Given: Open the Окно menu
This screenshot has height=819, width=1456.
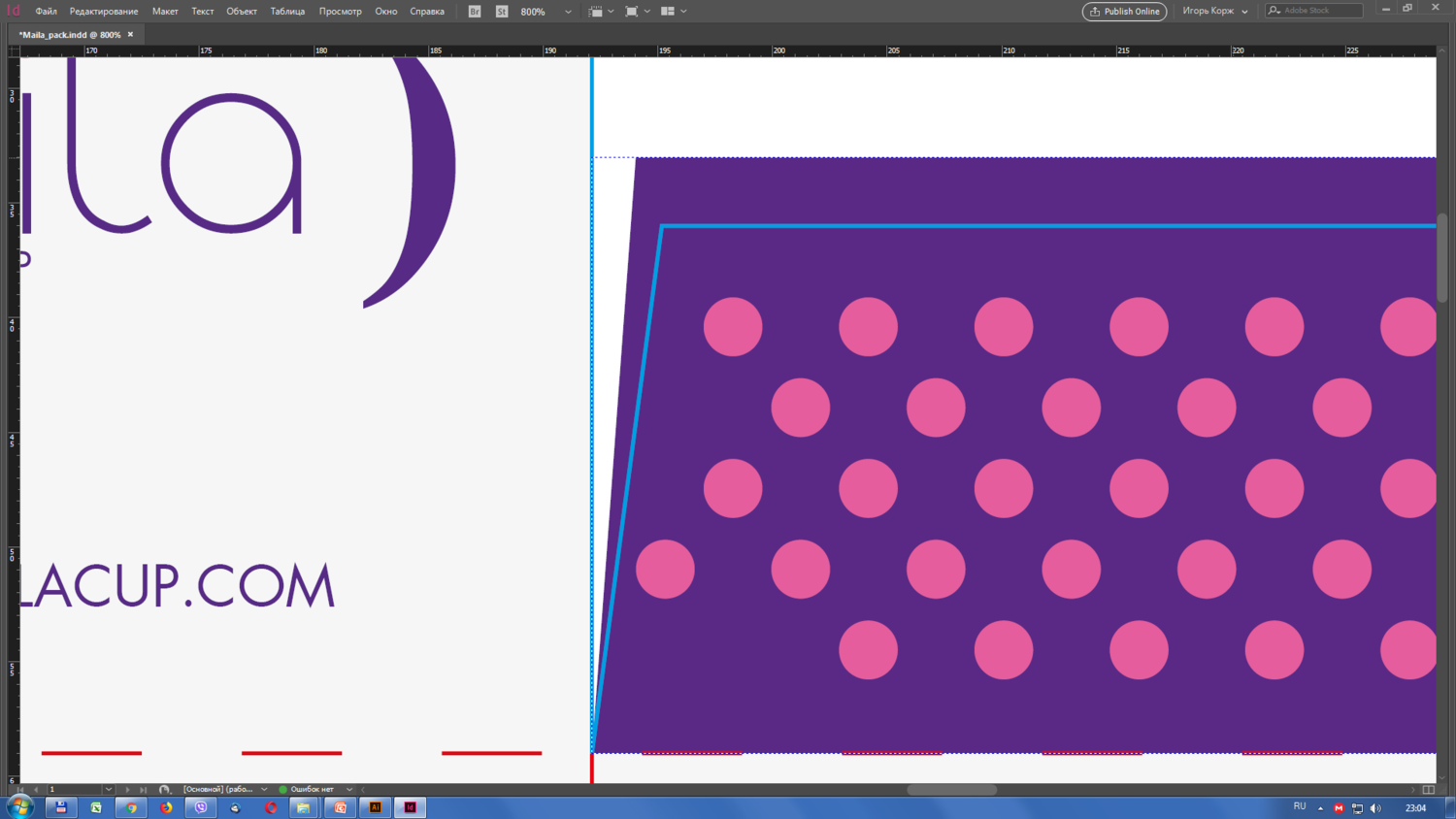Looking at the screenshot, I should pos(386,12).
